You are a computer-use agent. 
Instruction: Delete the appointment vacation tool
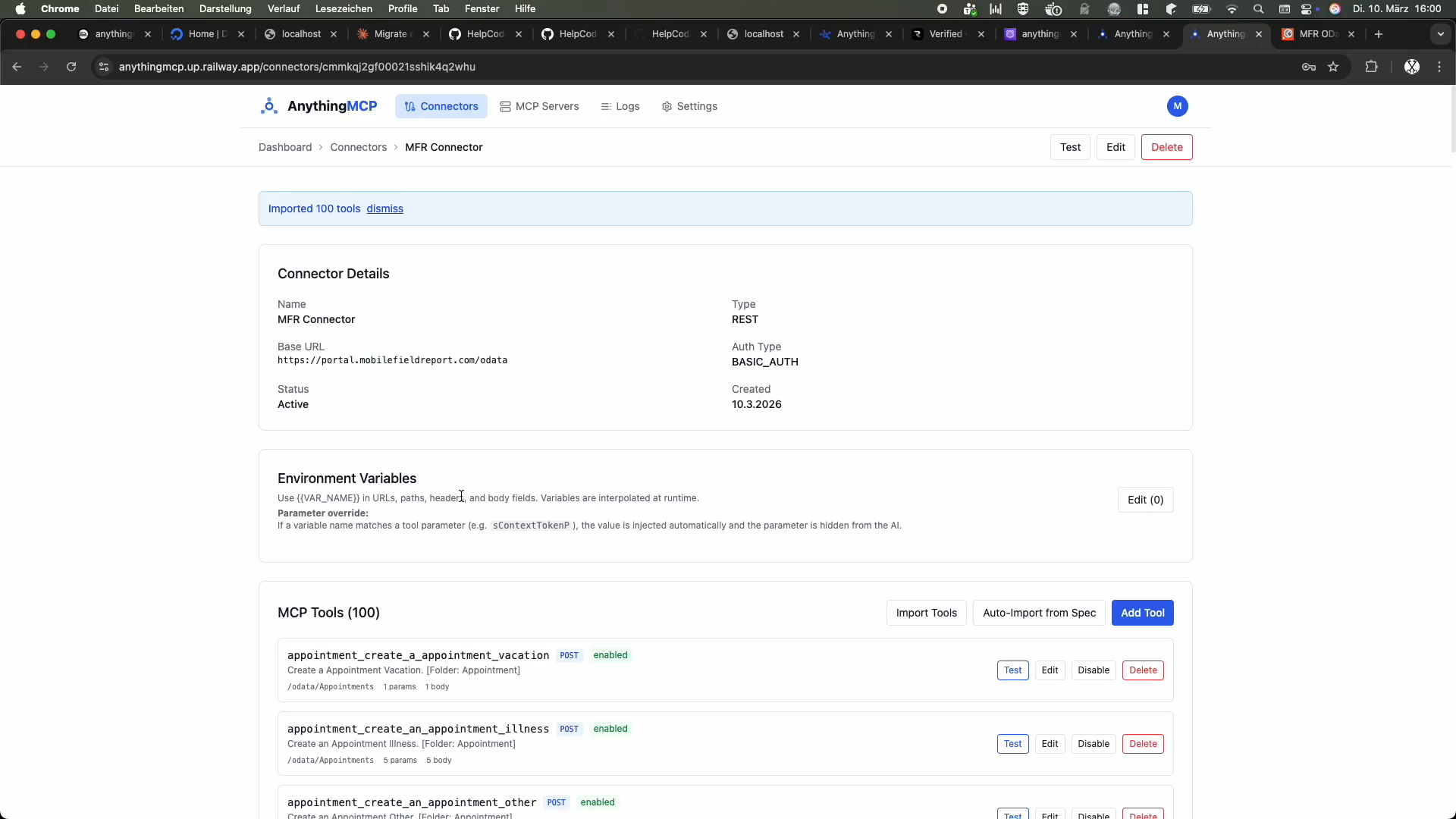click(x=1143, y=670)
